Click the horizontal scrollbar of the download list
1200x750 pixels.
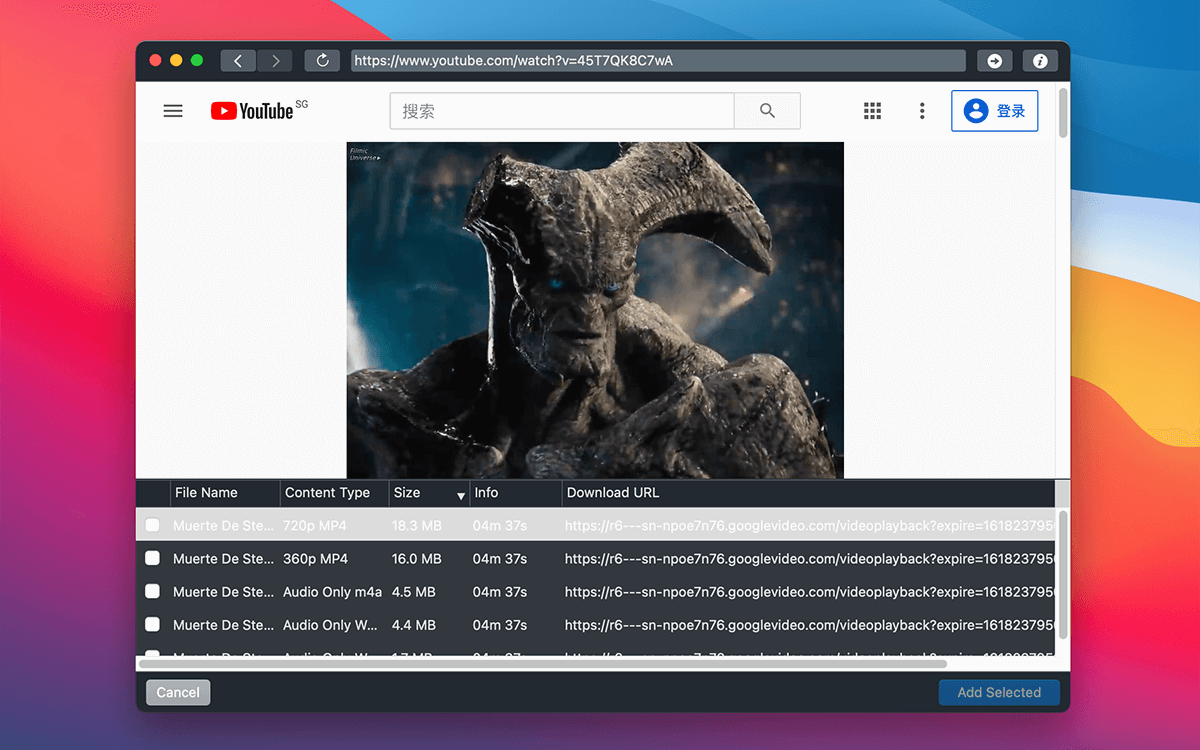click(542, 663)
